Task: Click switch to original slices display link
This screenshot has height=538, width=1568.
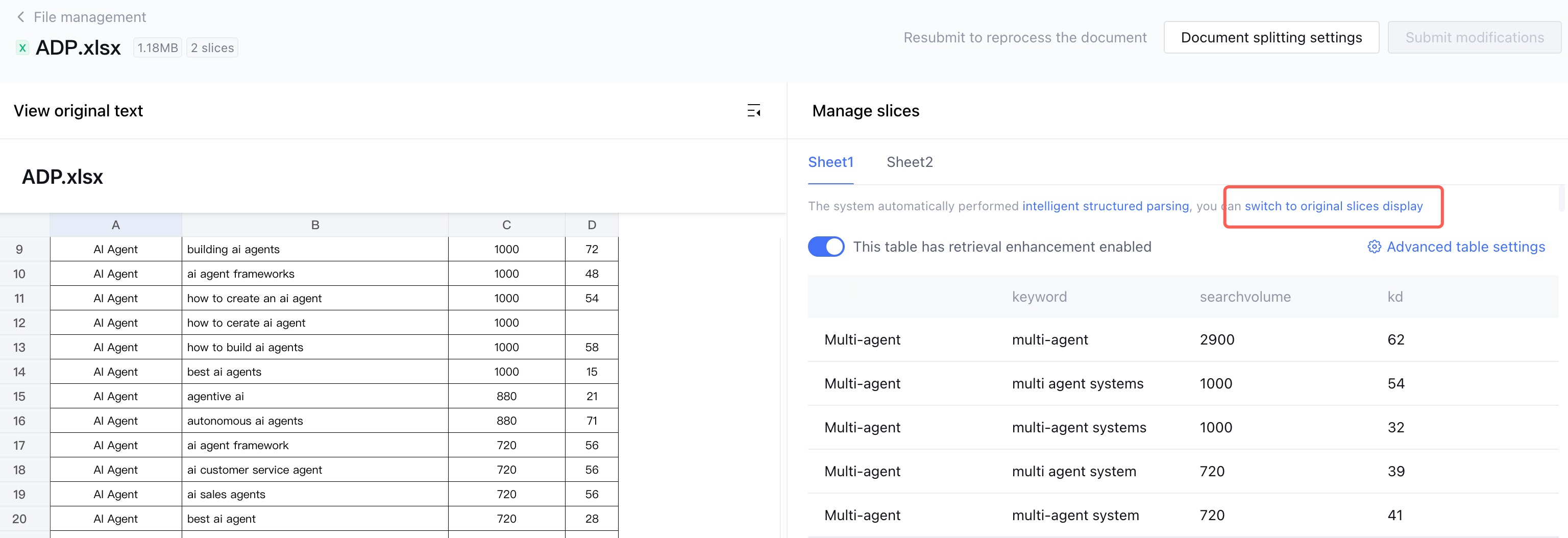Action: [1333, 206]
